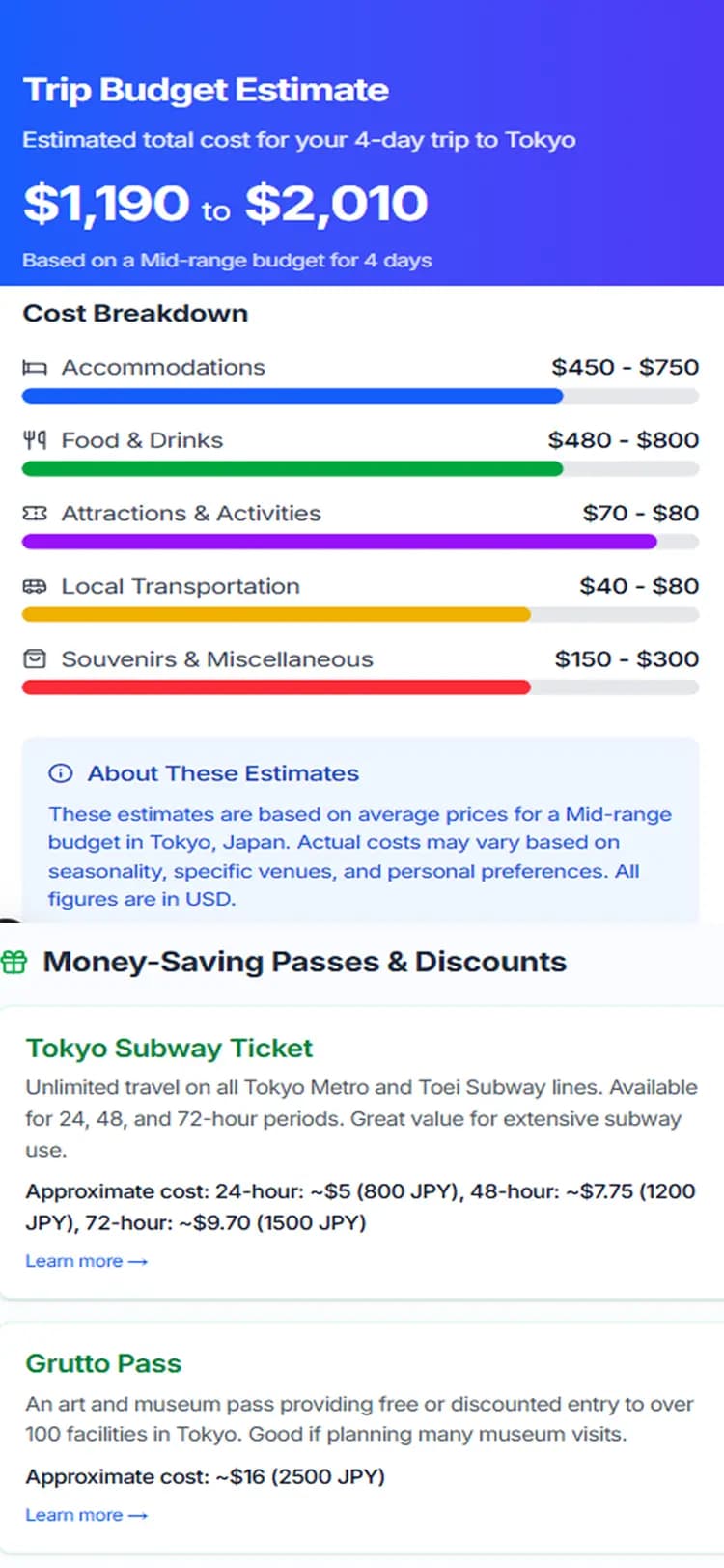724x1568 pixels.
Task: Click the fork and knife Food icon
Action: pos(35,440)
